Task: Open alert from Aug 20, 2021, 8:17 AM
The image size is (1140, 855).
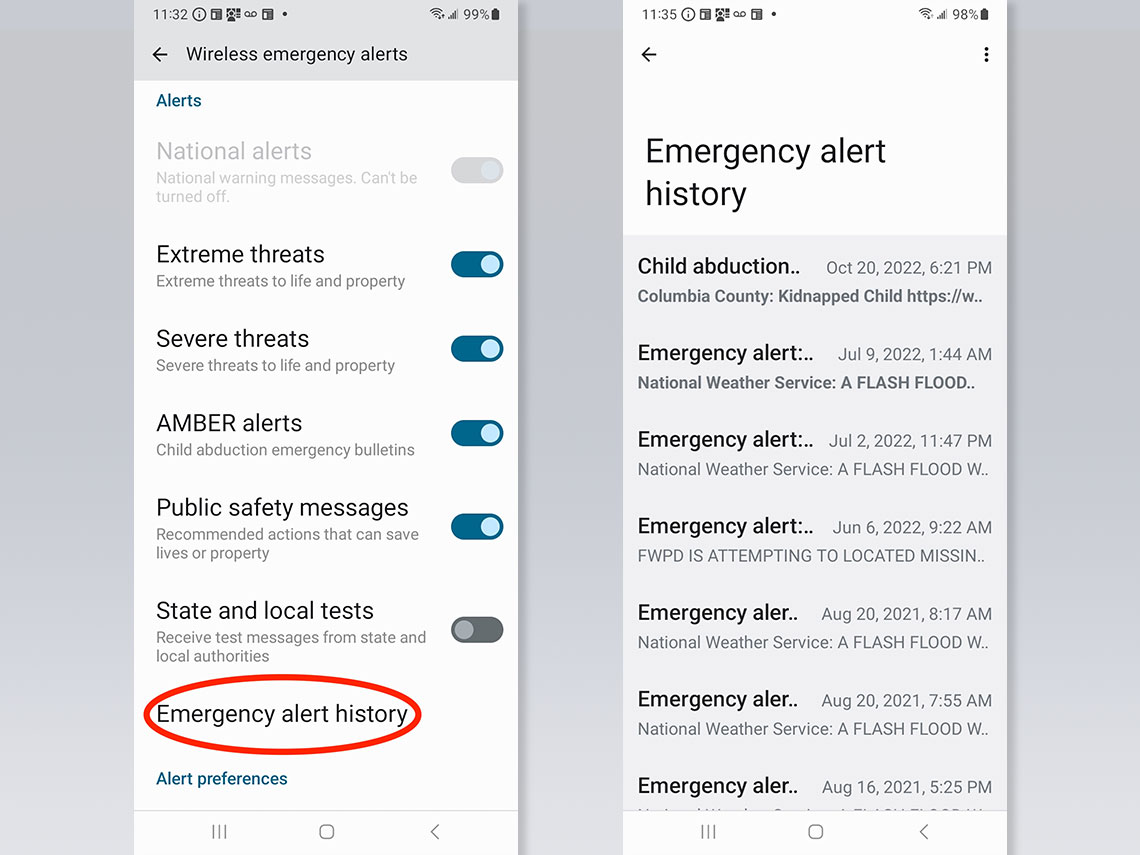Action: 814,627
